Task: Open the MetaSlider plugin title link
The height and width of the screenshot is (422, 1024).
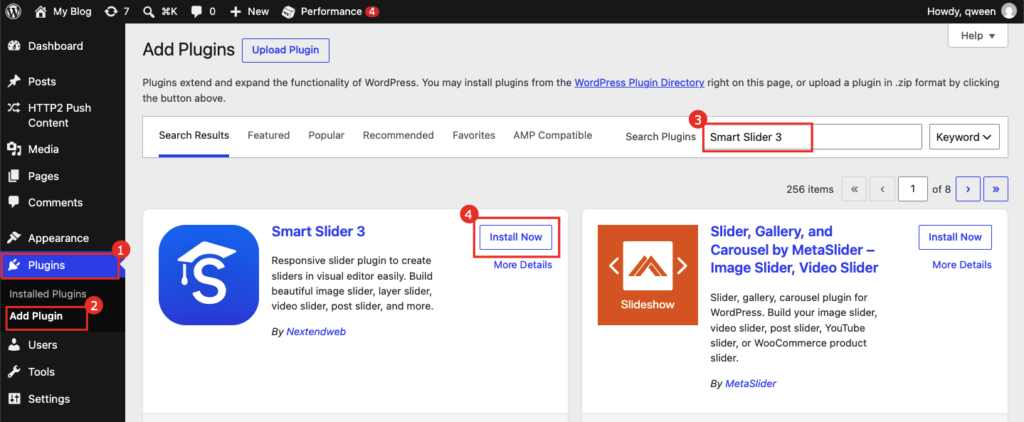Action: pyautogui.click(x=794, y=250)
